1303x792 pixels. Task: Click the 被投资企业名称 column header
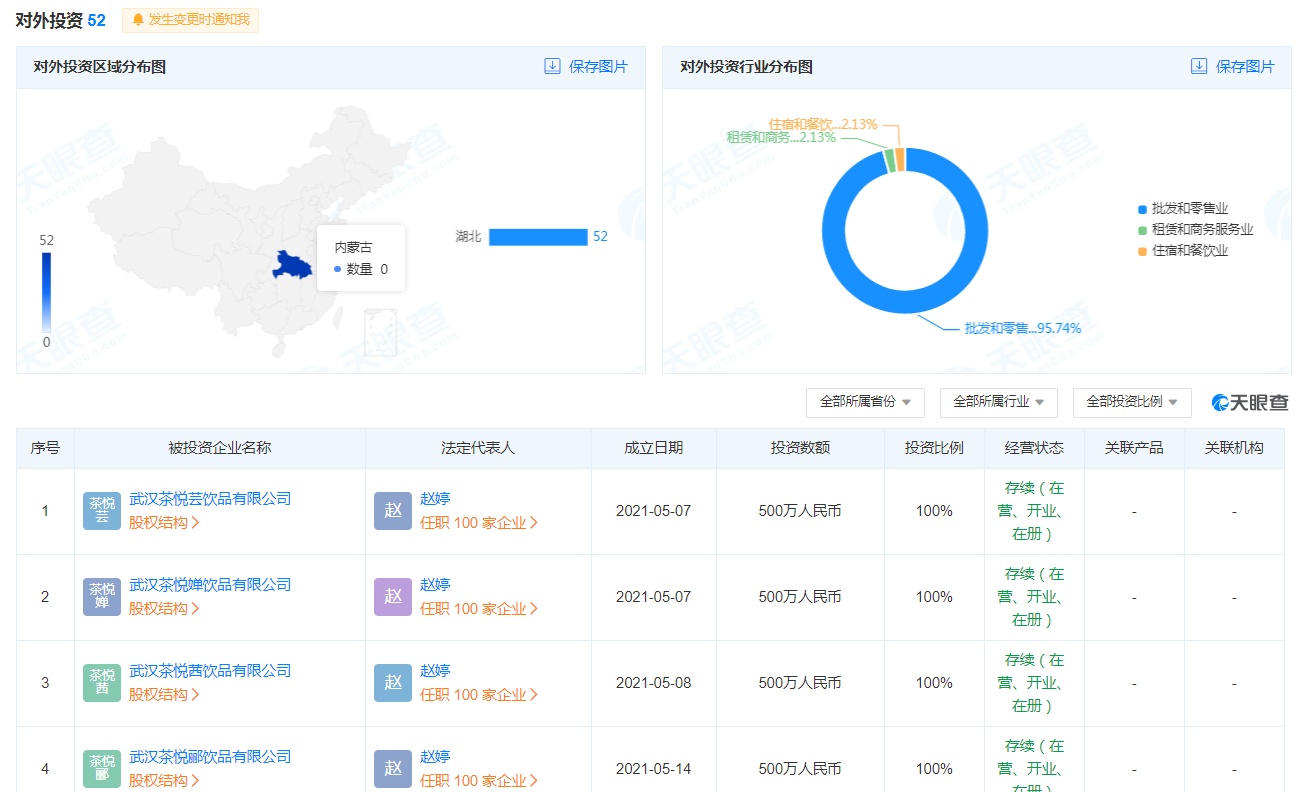(x=220, y=448)
